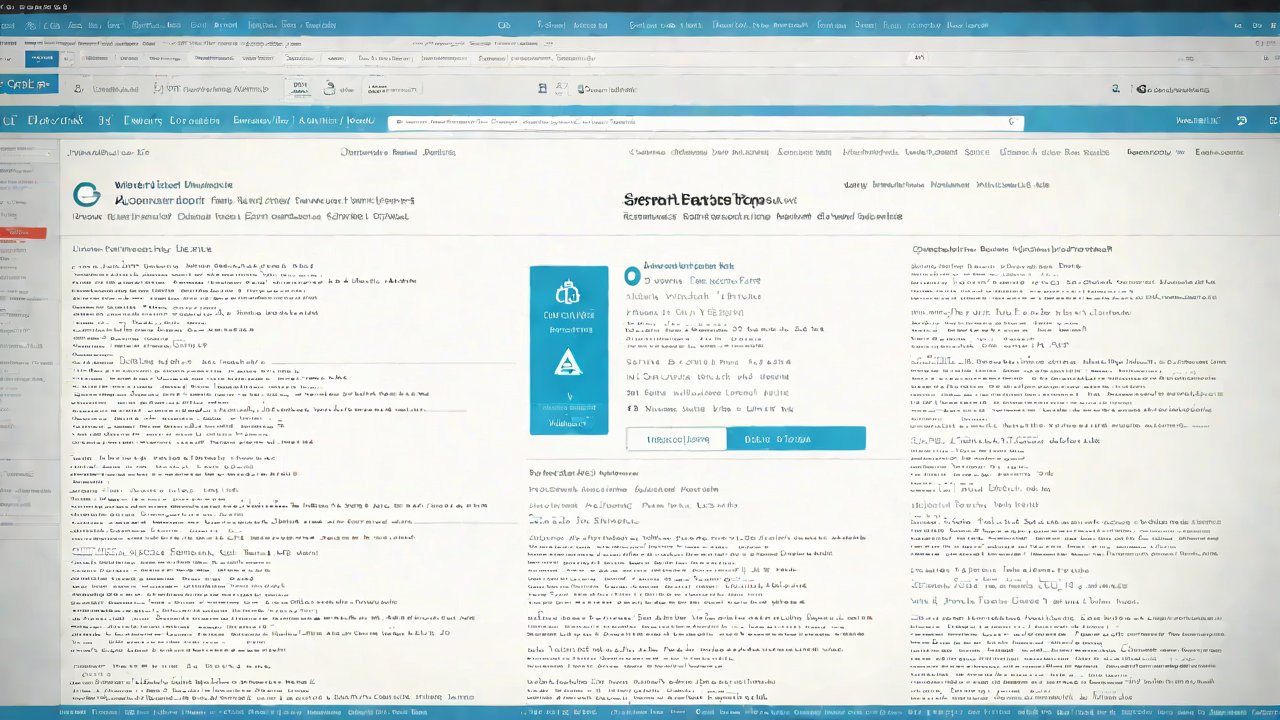1280x720 pixels.
Task: Select the blue ring radio button next to the card
Action: (x=631, y=275)
